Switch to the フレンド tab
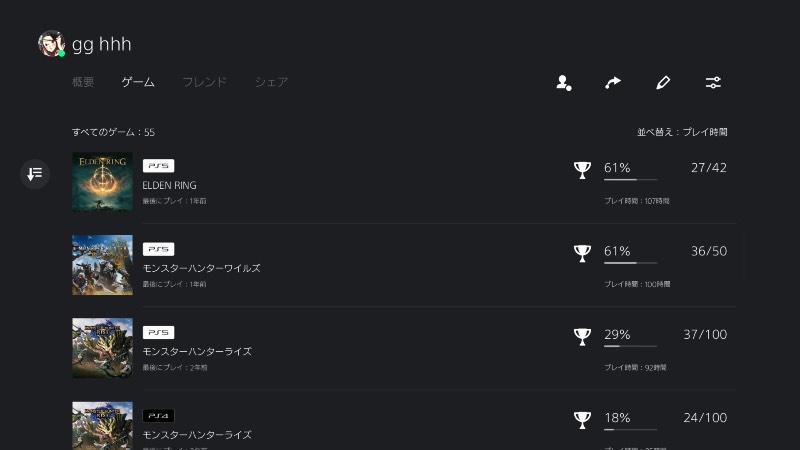Image resolution: width=800 pixels, height=450 pixels. 205,82
